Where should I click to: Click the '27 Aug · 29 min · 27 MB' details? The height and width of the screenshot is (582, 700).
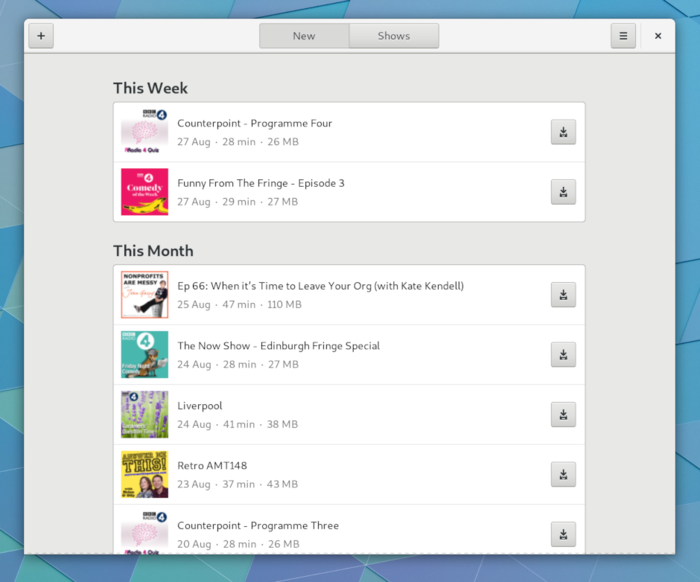[238, 202]
